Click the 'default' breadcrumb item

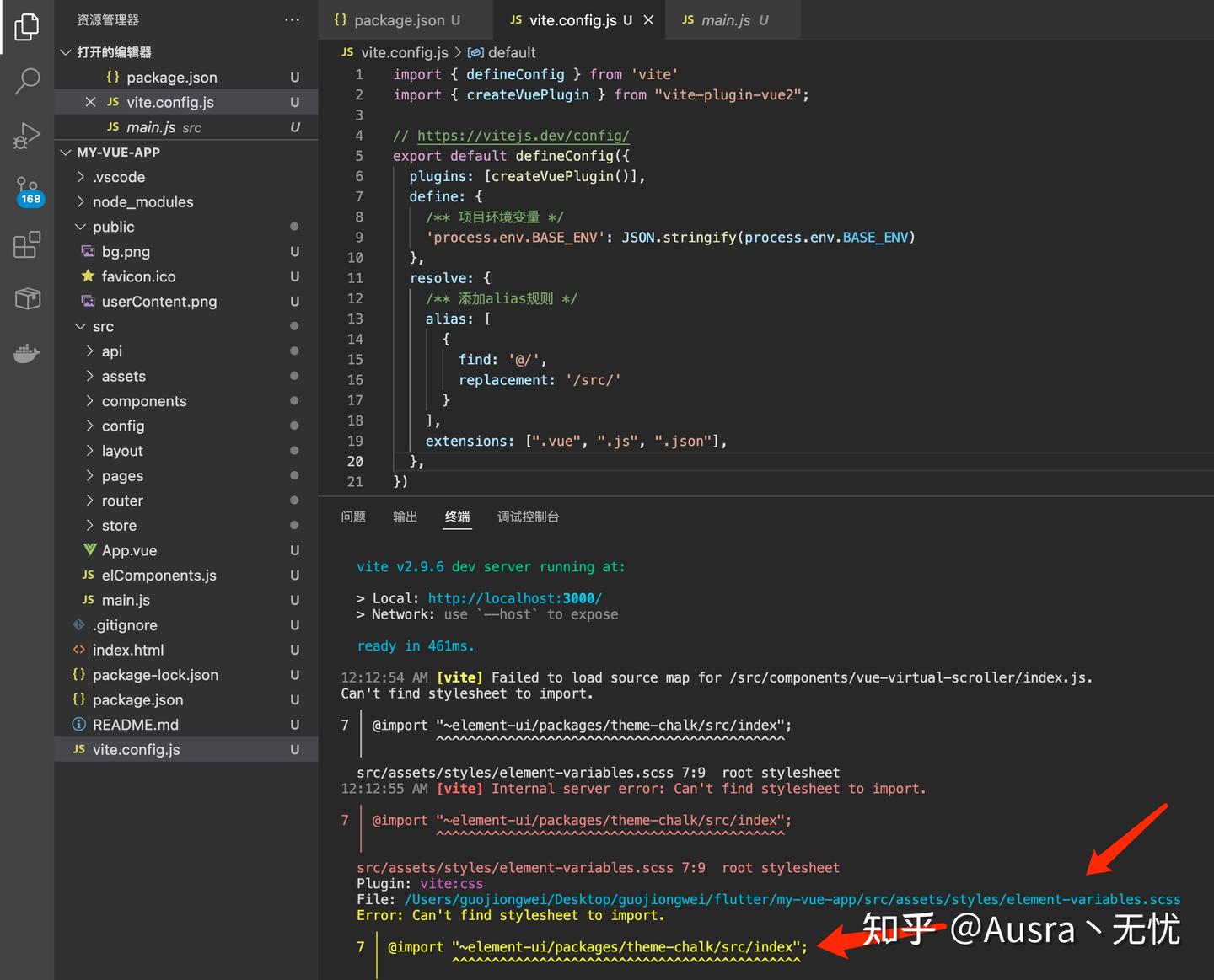tap(512, 52)
